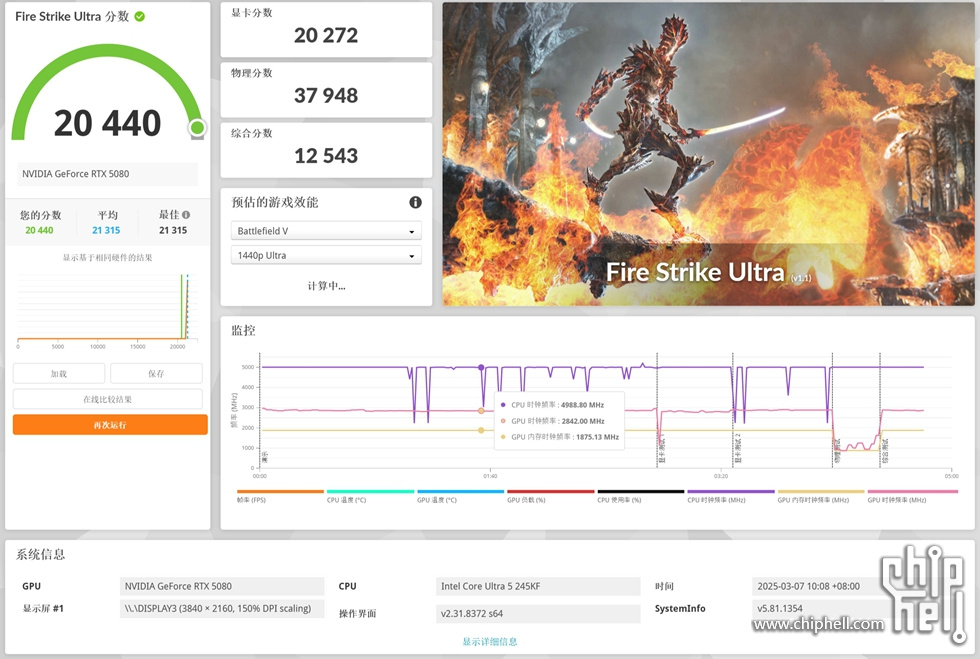This screenshot has height=659, width=980.
Task: Select the GPU field in 系统信息
Action: point(222,586)
